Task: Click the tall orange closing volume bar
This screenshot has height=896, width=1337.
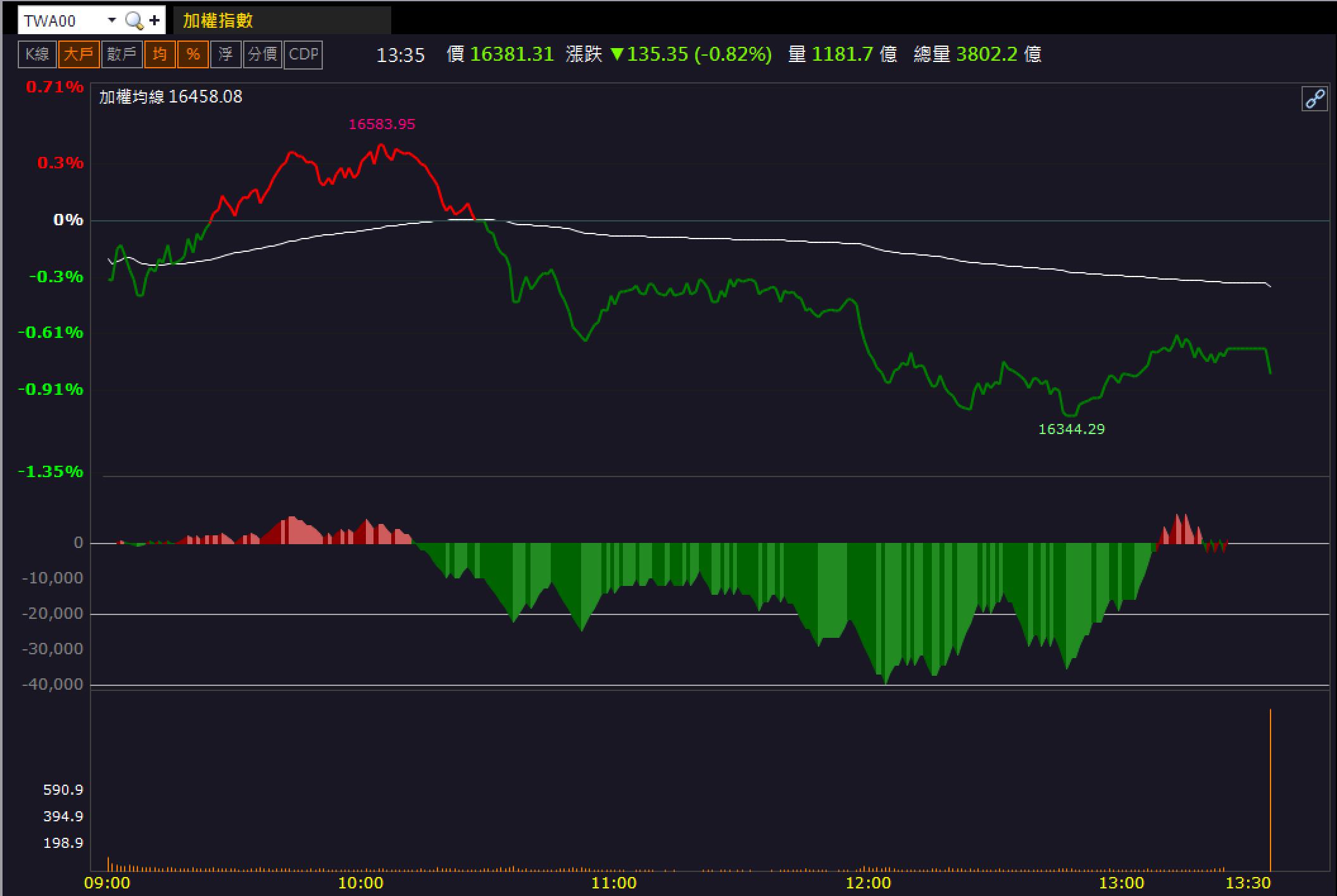Action: 1270,790
